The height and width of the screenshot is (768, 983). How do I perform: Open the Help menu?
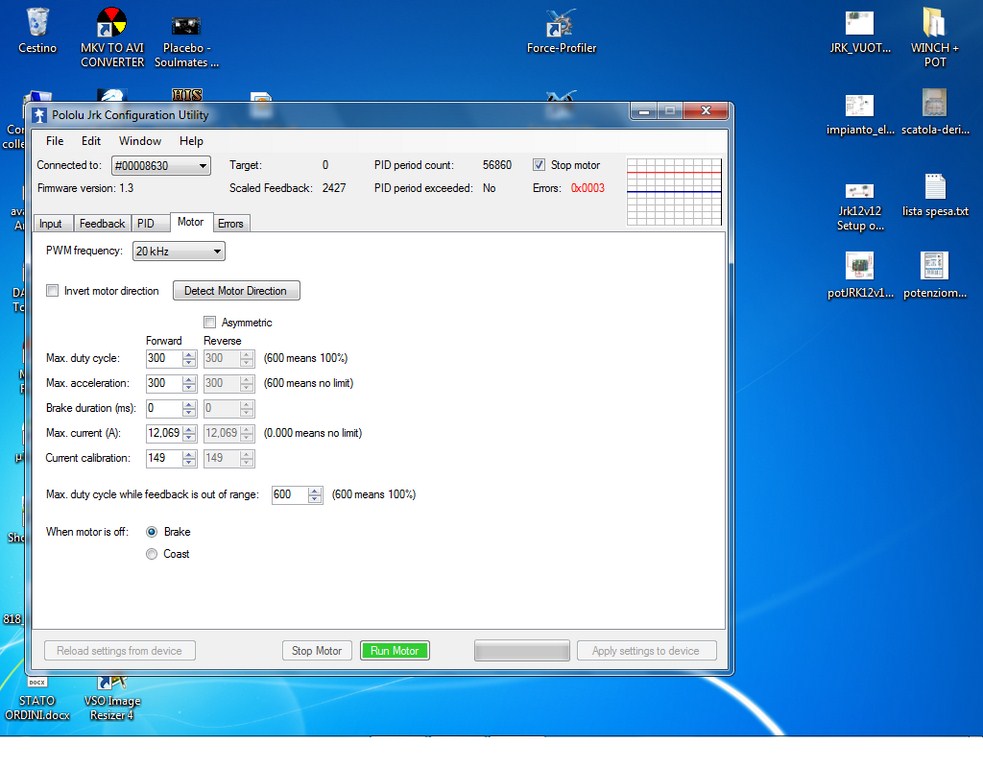point(191,141)
